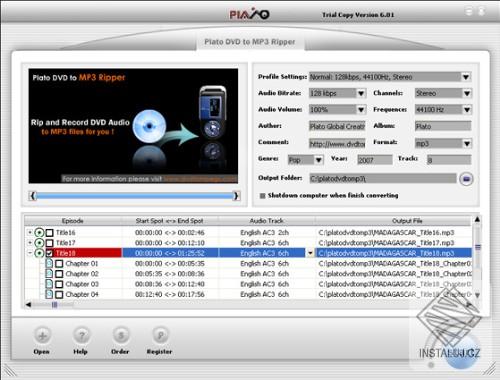Click the green disc icon for Title17

40,243
